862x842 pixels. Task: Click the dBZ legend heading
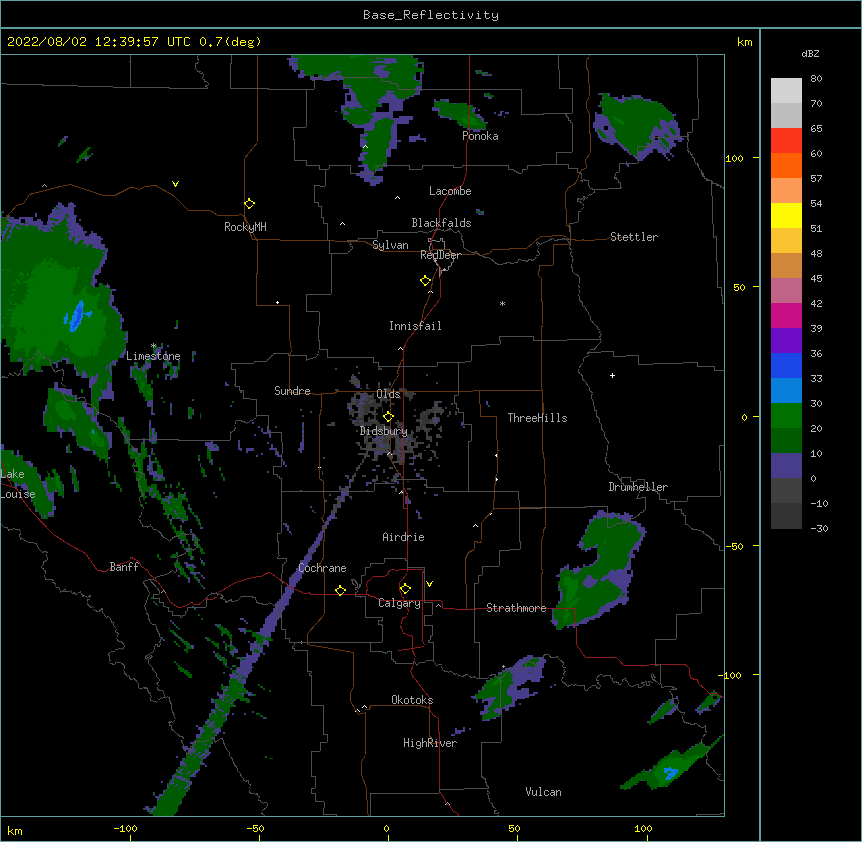(x=810, y=54)
